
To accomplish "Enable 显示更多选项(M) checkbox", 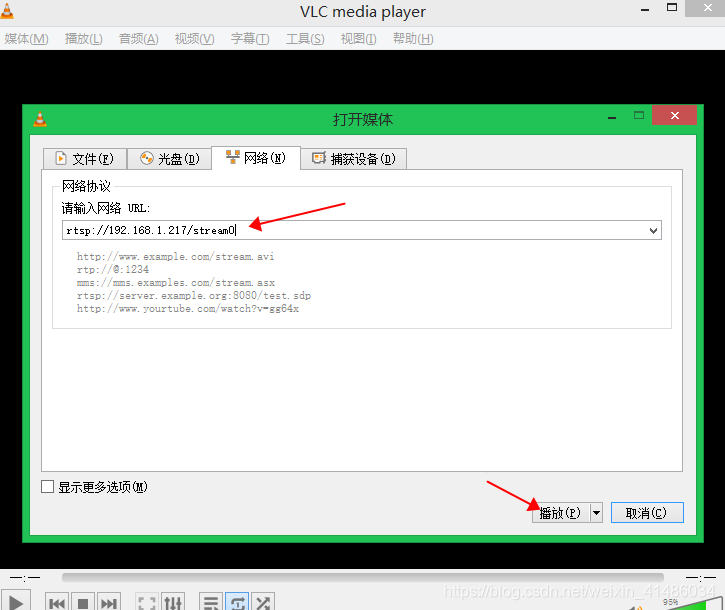I will point(48,487).
